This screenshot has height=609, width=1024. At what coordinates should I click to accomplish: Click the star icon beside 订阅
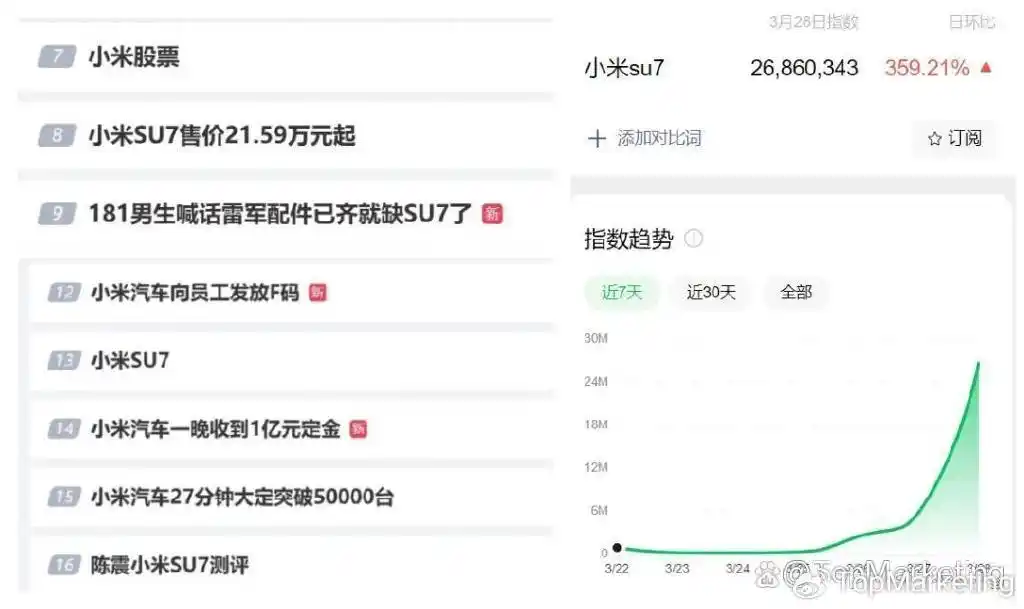click(937, 140)
